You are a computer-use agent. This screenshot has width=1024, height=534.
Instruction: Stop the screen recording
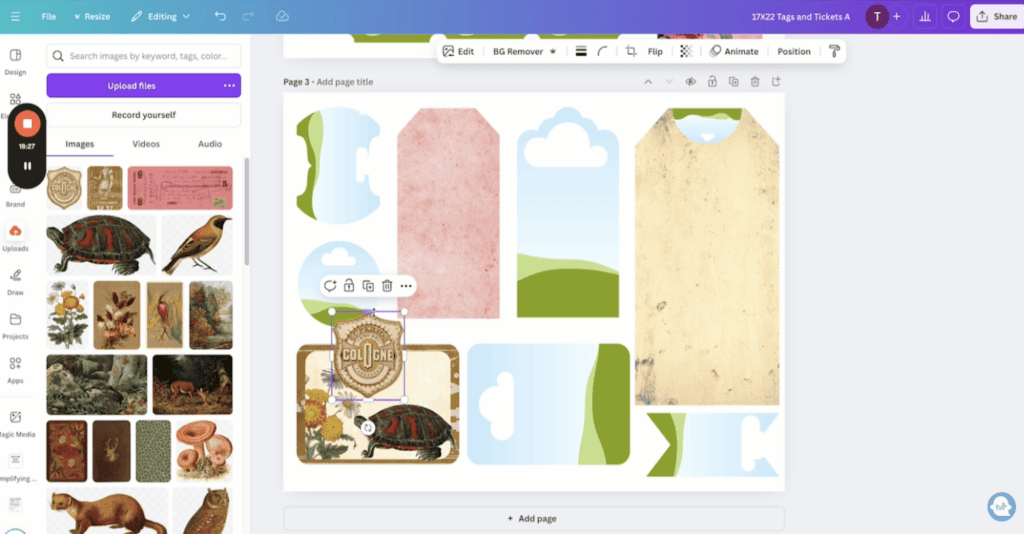tap(27, 123)
